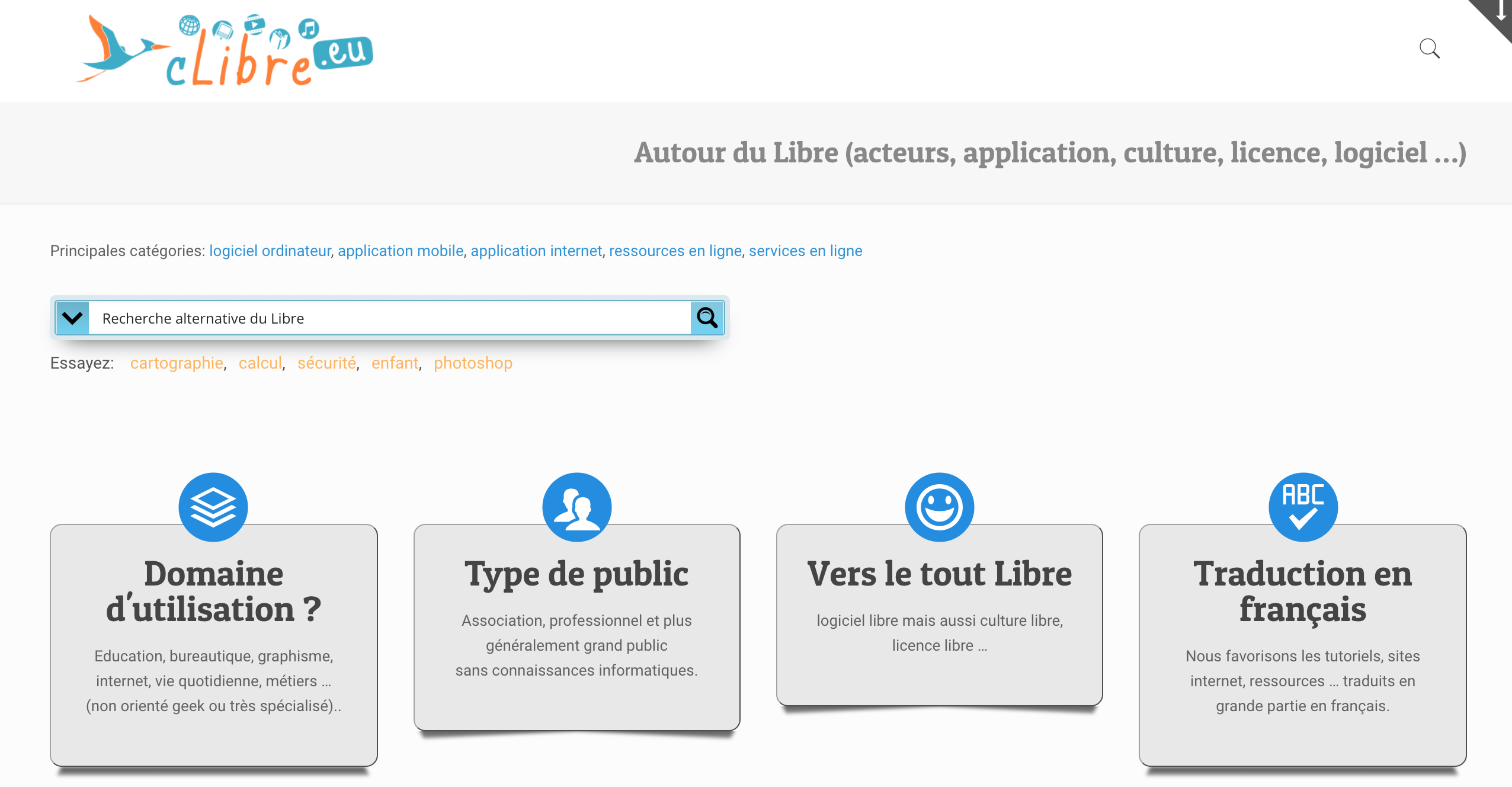The height and width of the screenshot is (787, 1512).
Task: Click the enfant search suggestion tag
Action: [395, 362]
